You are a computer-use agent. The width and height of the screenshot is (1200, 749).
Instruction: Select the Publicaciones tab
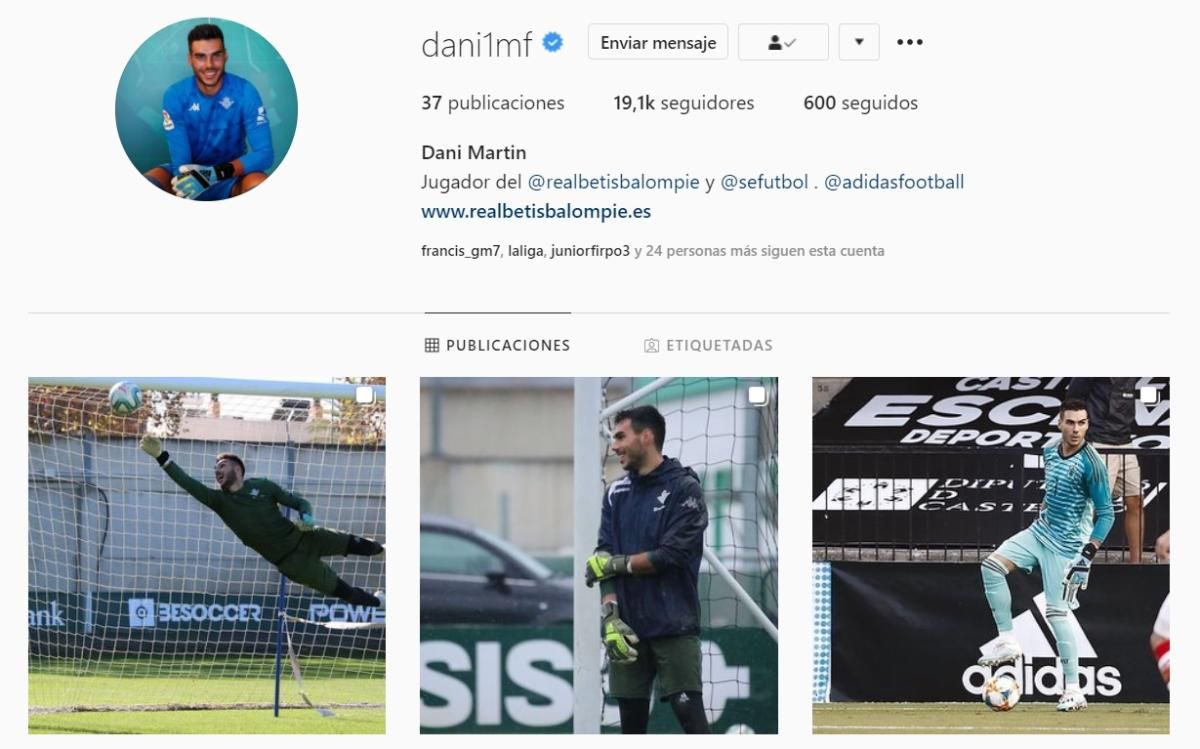click(497, 345)
